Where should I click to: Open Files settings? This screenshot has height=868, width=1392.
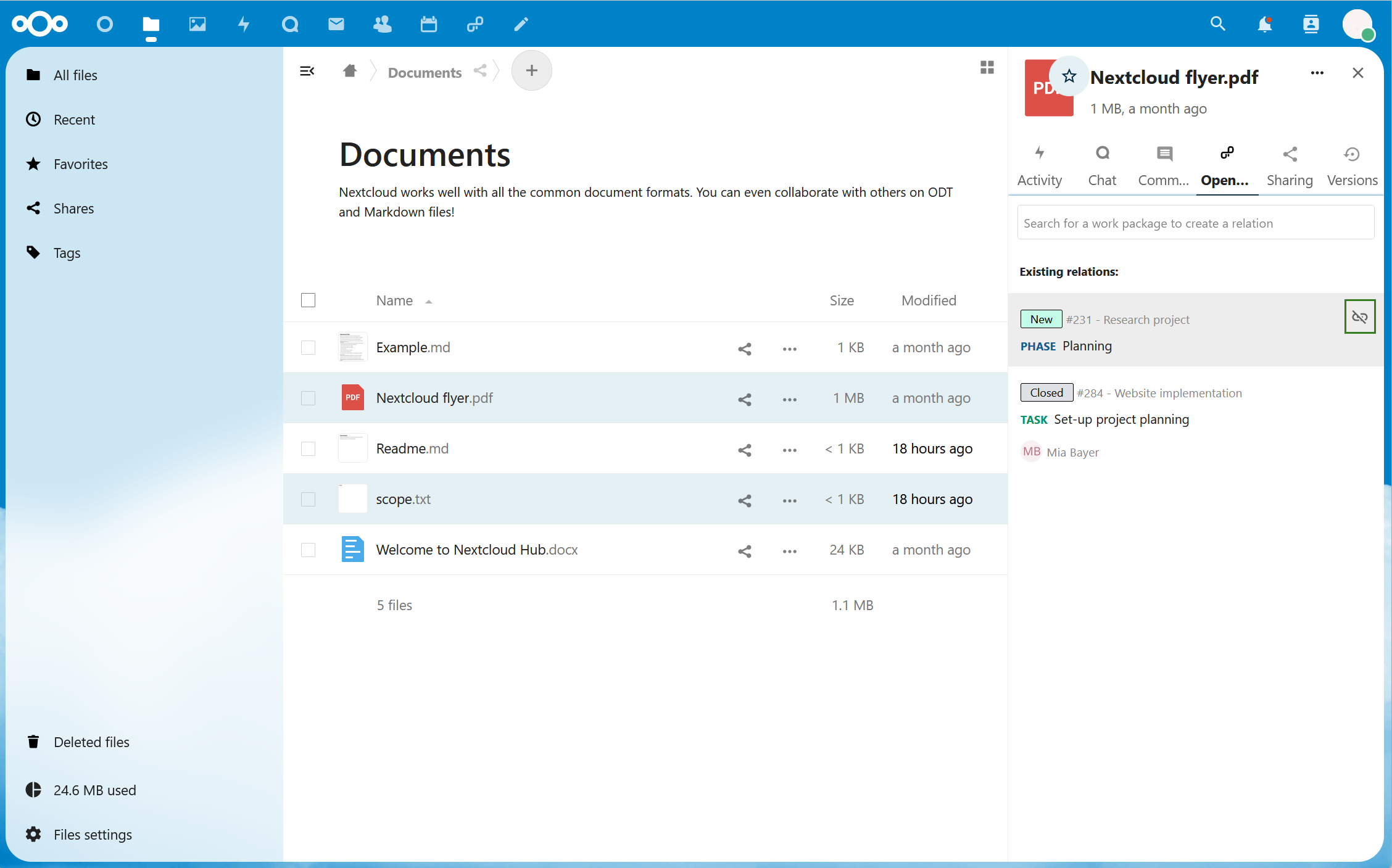[93, 834]
